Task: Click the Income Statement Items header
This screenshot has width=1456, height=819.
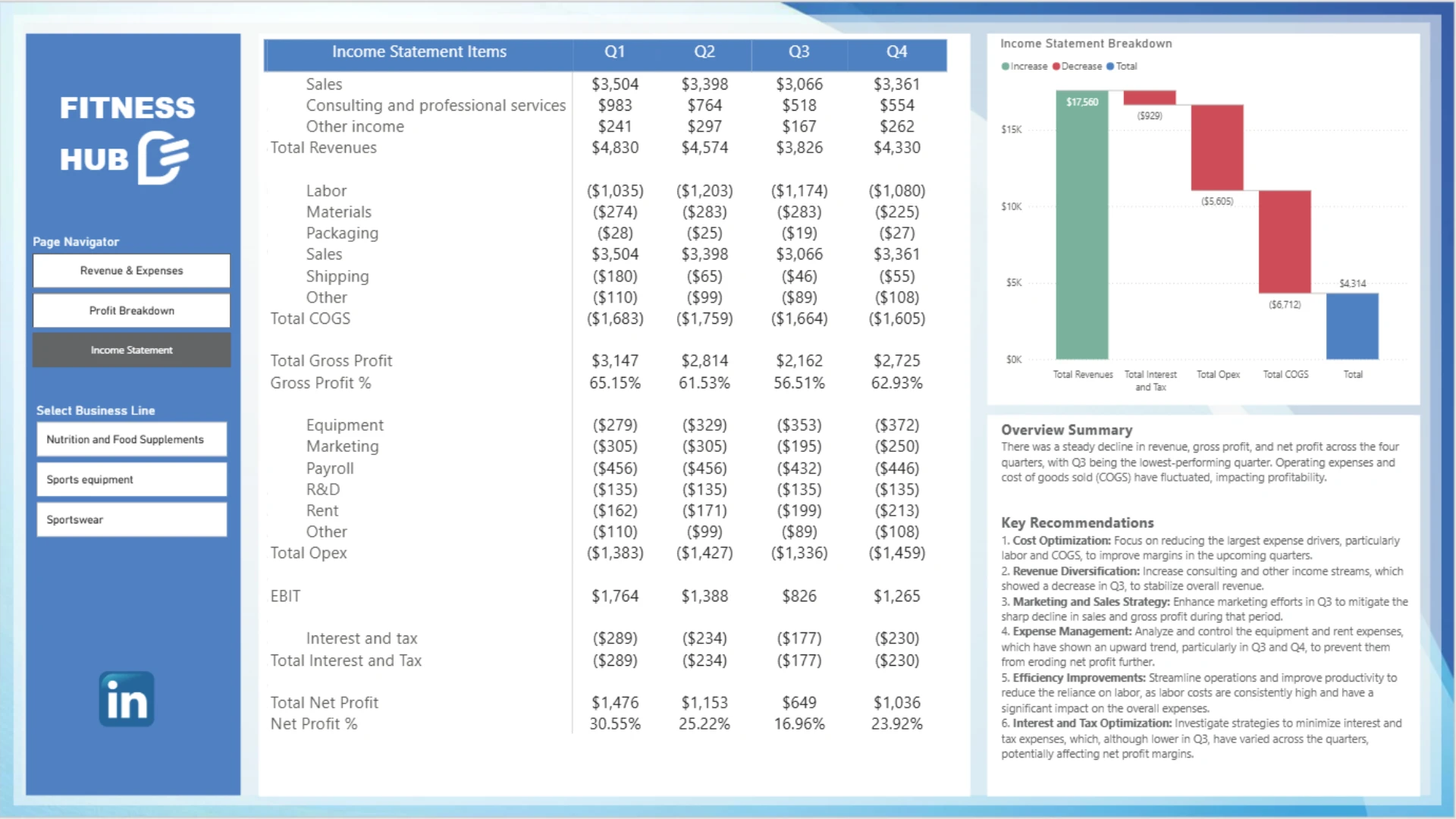Action: click(x=419, y=52)
